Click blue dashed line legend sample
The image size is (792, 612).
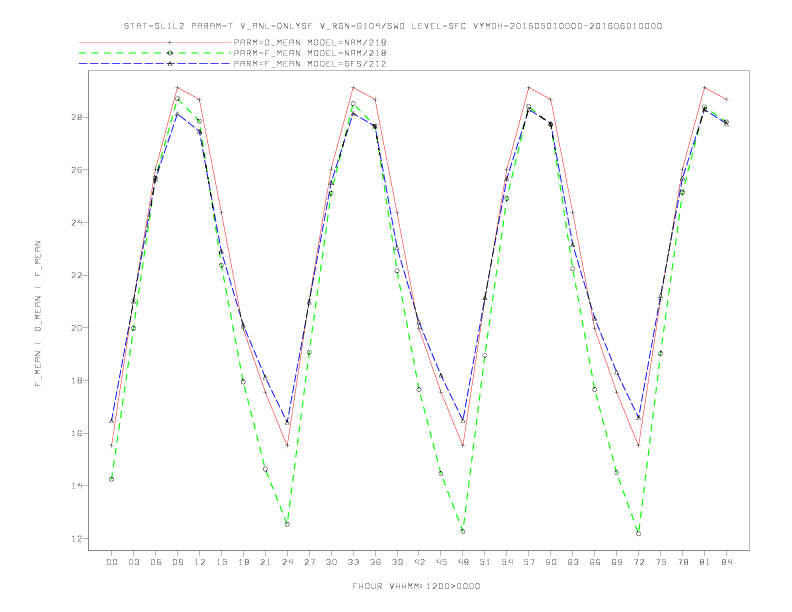click(155, 64)
